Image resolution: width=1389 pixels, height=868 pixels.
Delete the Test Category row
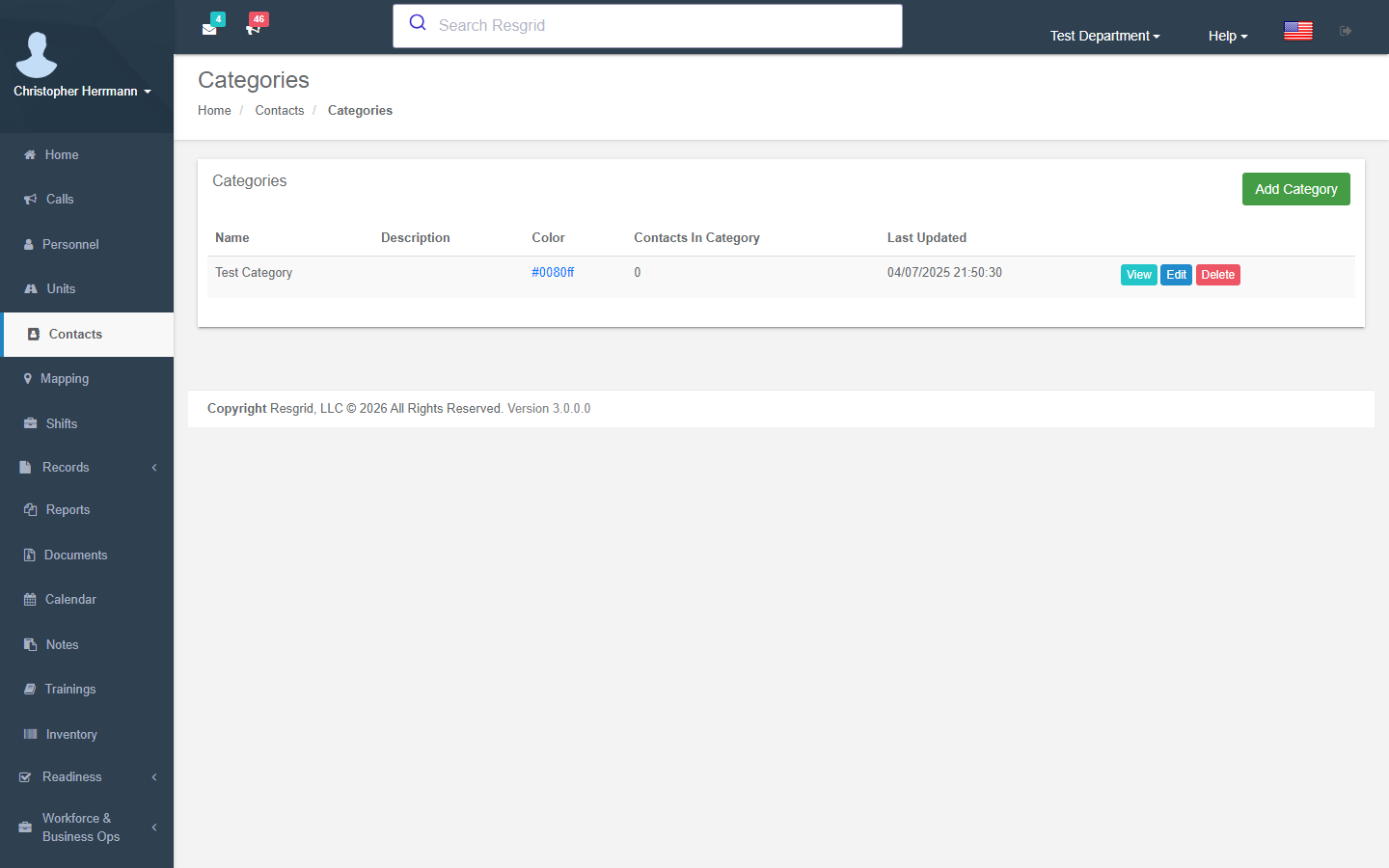(1217, 275)
